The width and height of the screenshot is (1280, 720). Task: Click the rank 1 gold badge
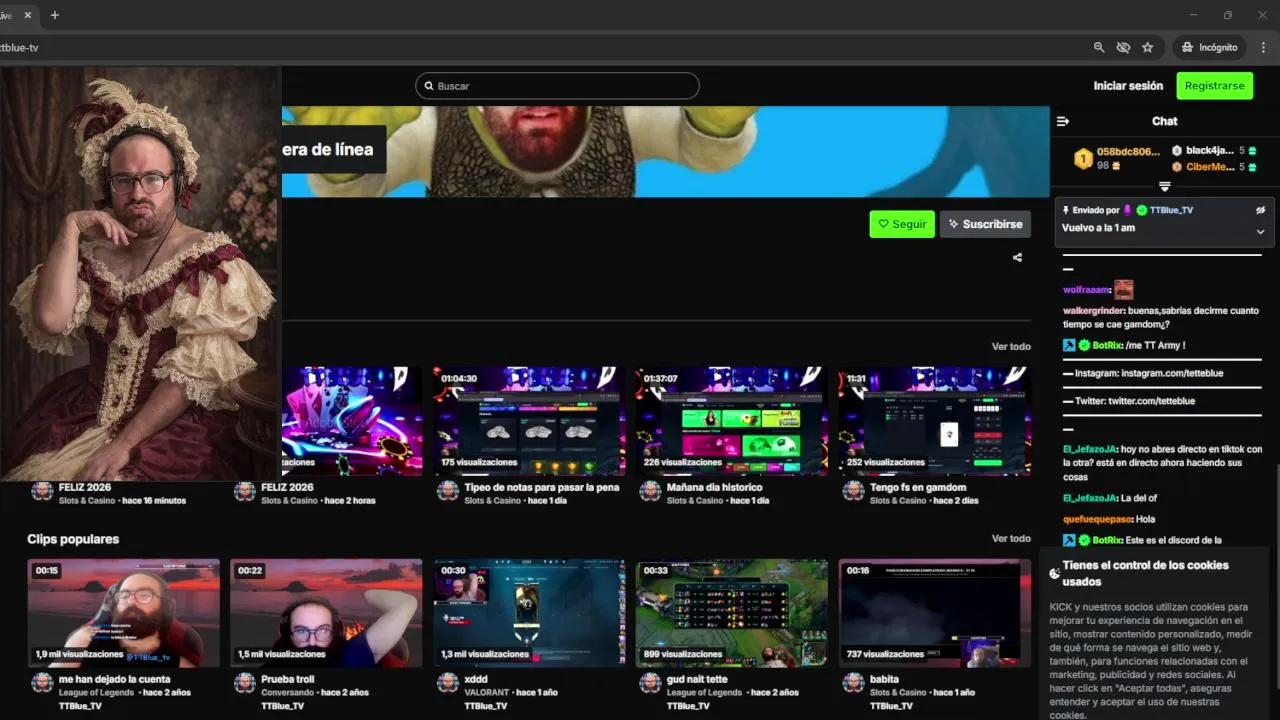(x=1083, y=159)
